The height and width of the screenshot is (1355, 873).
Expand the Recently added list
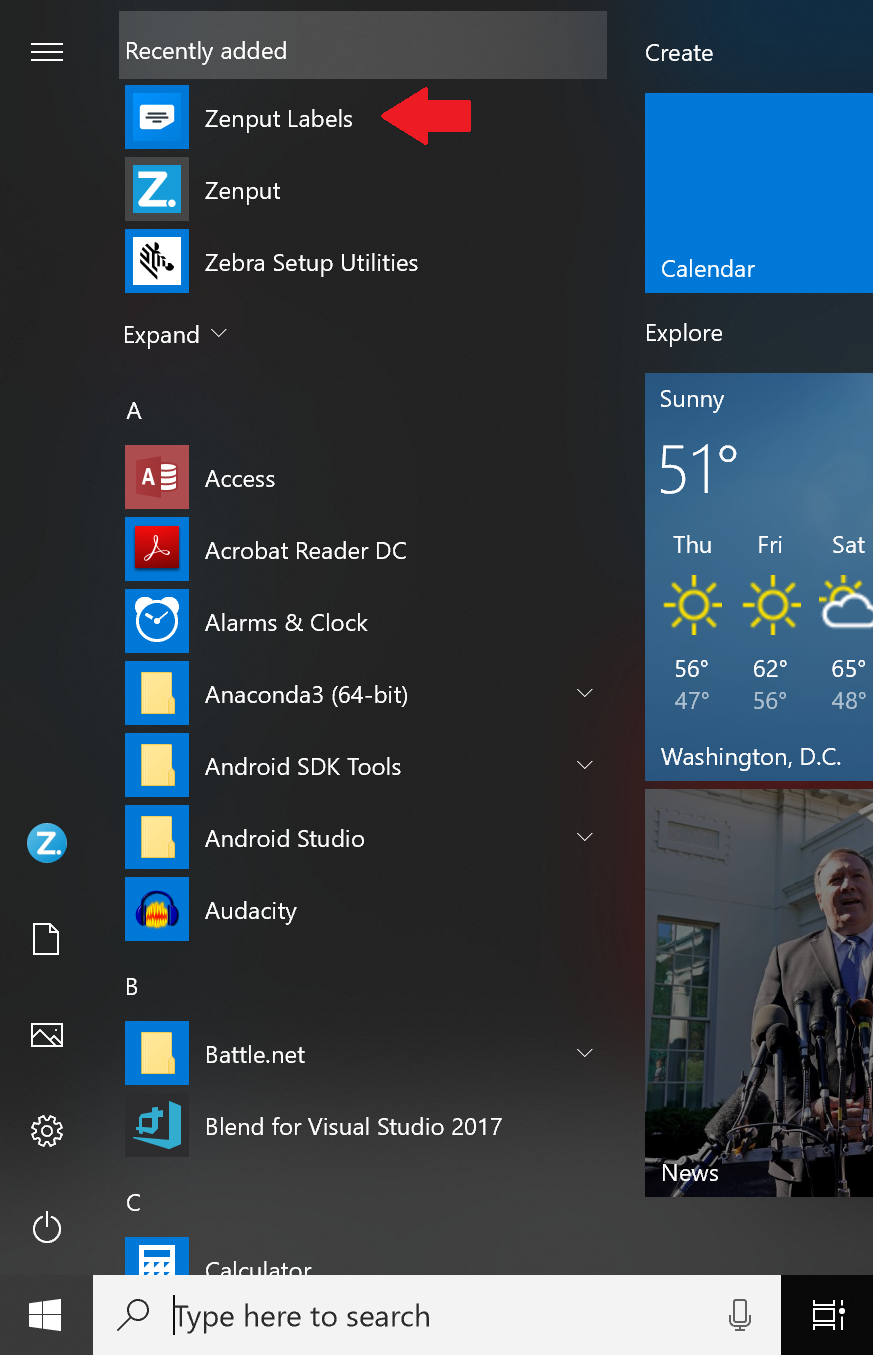pyautogui.click(x=176, y=334)
